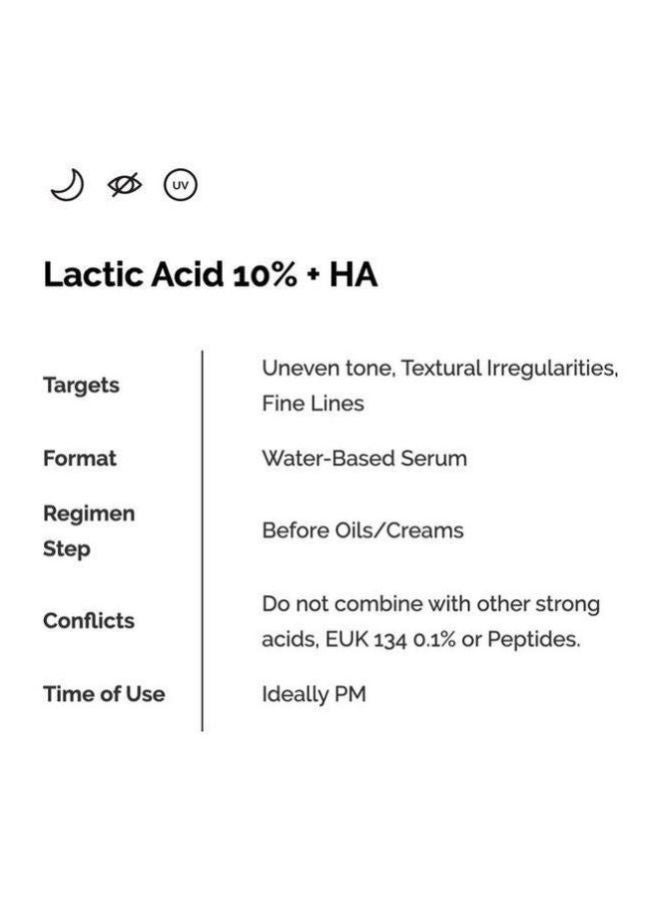Select the Targets row label
660x900 pixels.
(81, 385)
